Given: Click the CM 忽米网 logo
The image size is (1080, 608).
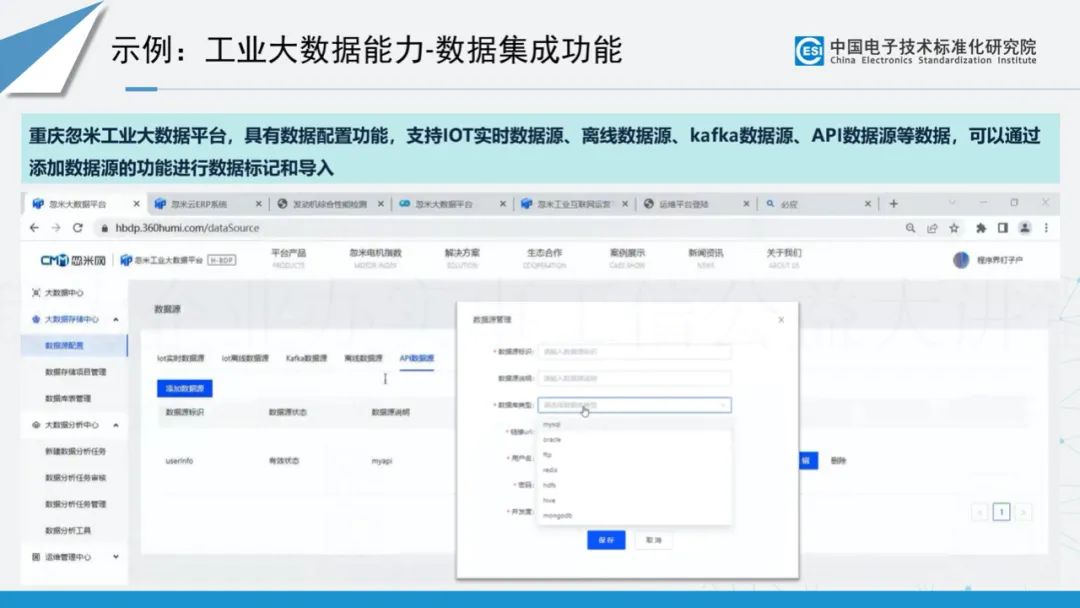Looking at the screenshot, I should click(73, 260).
